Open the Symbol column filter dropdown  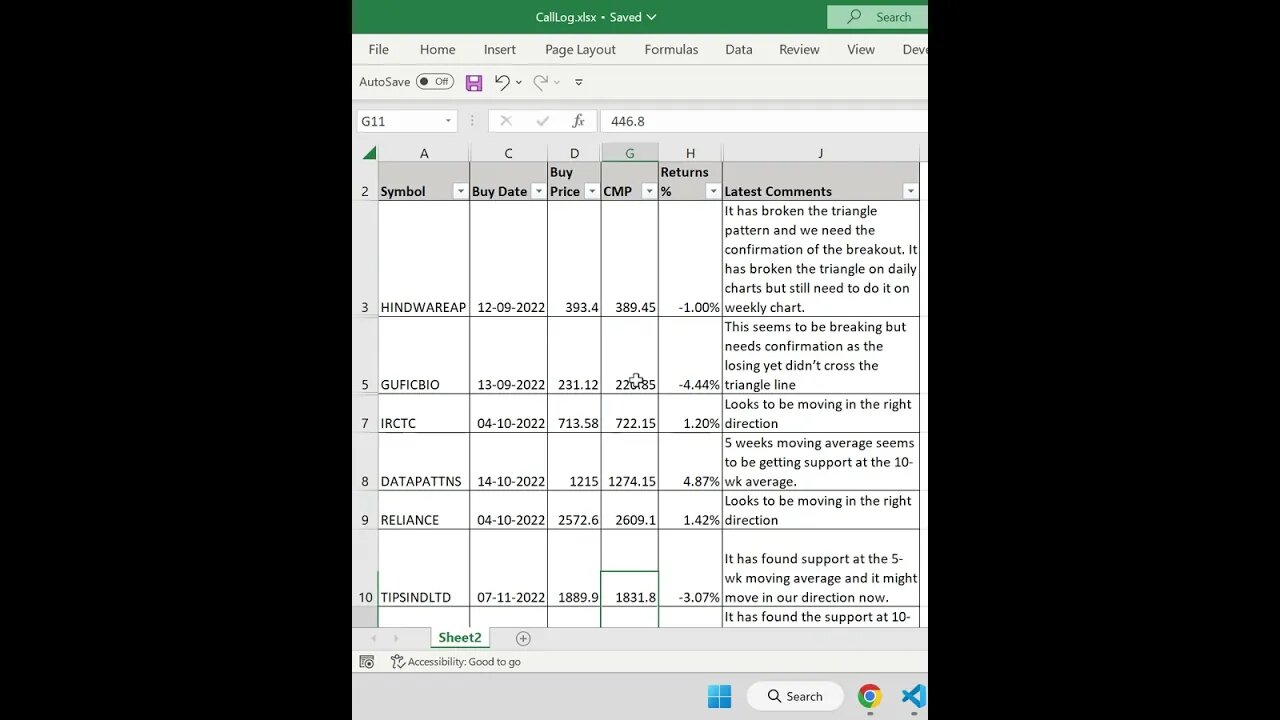(x=460, y=191)
